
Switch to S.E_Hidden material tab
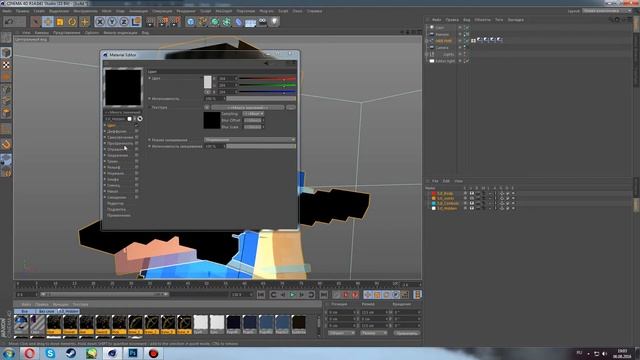tap(68, 311)
